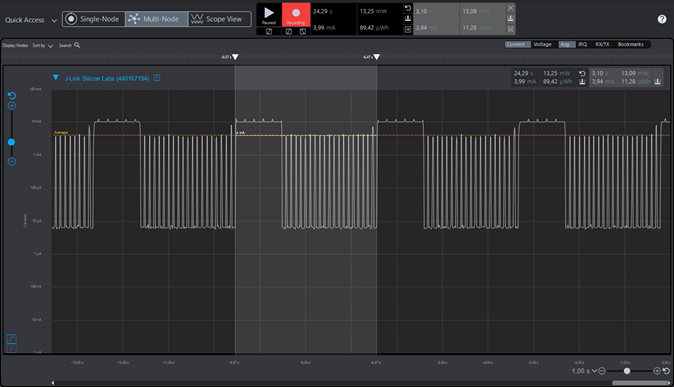Switch to Scope View
This screenshot has height=387, width=674.
[x=220, y=19]
